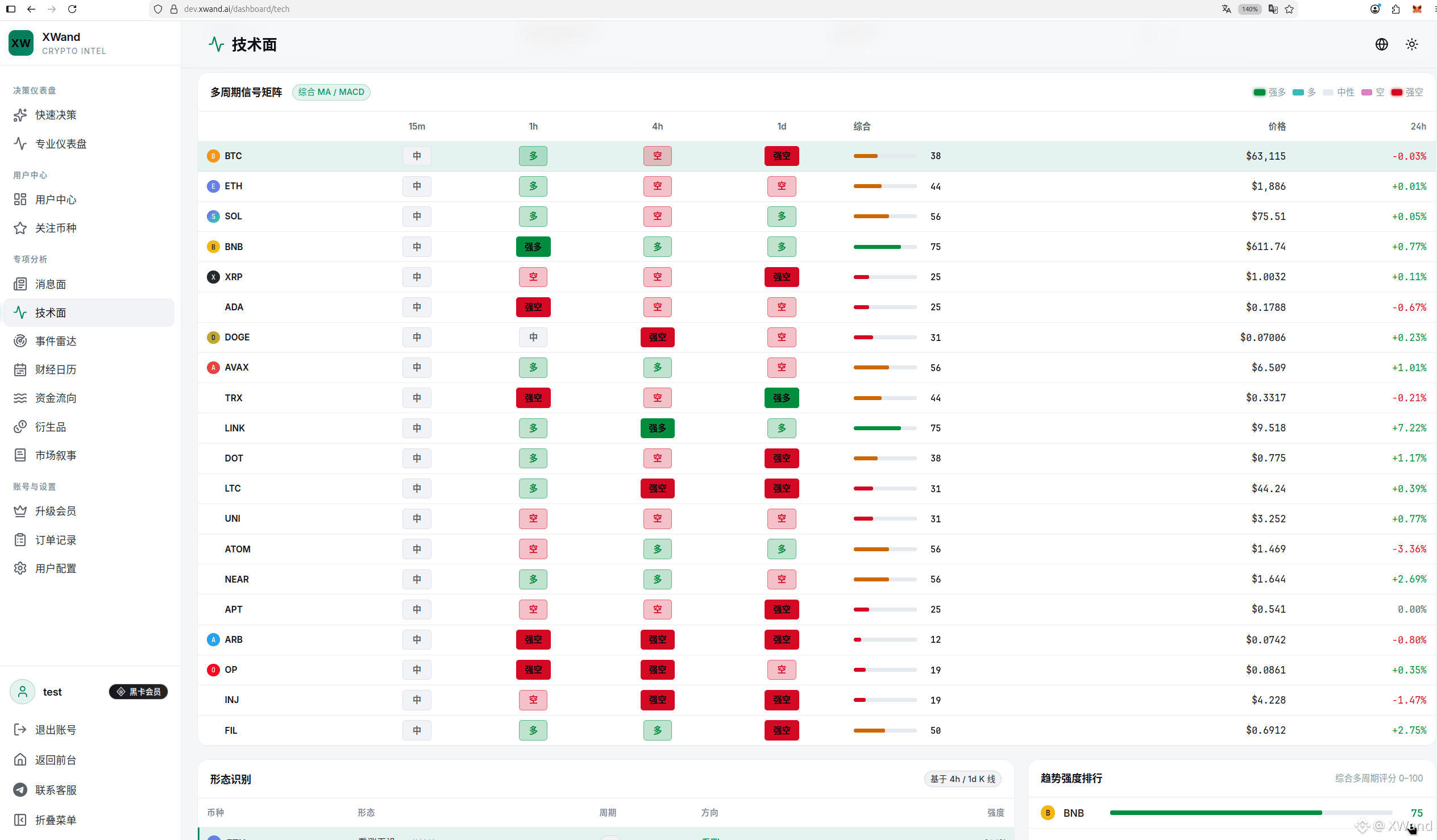
Task: Open 专业仪表盘 in the sidebar
Action: pyautogui.click(x=89, y=144)
